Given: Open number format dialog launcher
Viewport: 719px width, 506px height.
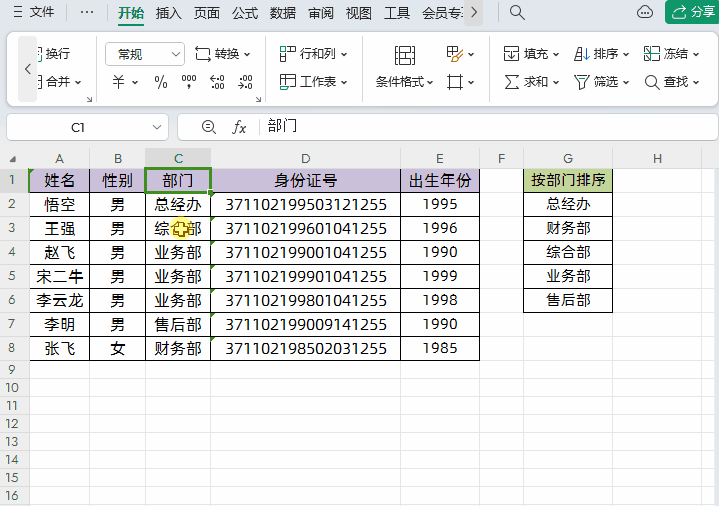Looking at the screenshot, I should point(259,99).
